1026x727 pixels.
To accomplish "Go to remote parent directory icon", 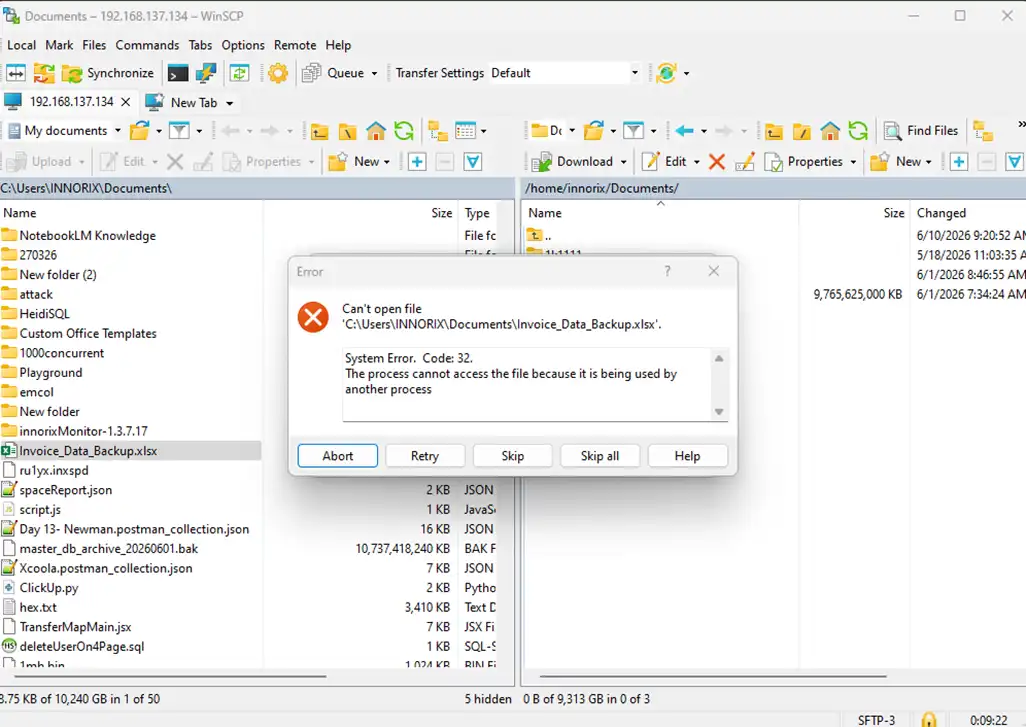I will coord(773,131).
